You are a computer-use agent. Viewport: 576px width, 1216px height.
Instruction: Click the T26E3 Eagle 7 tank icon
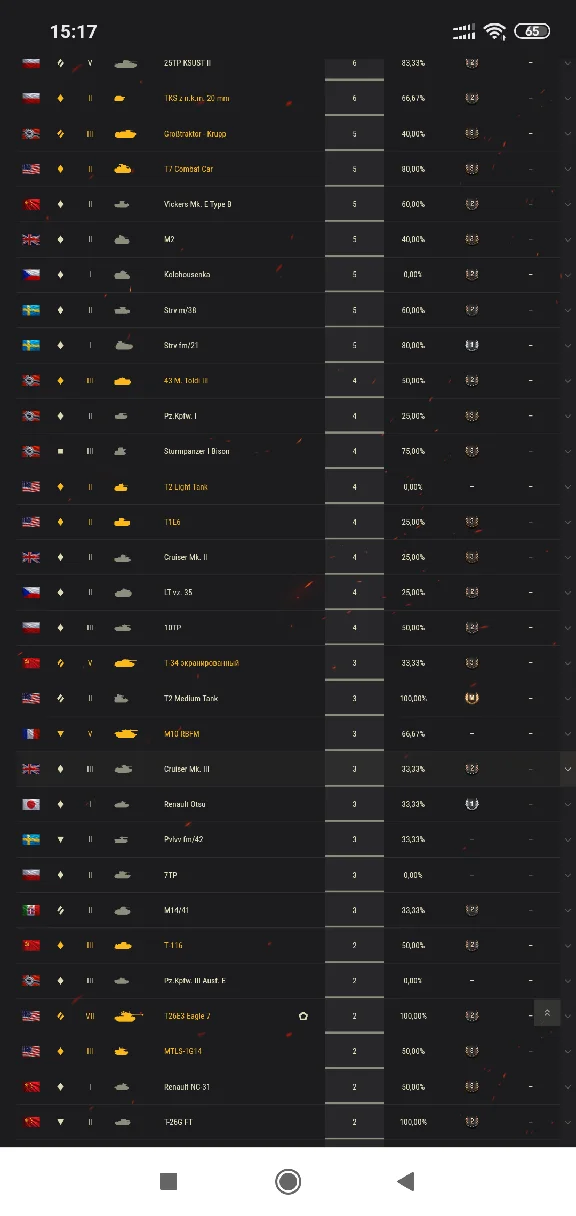[x=127, y=1016]
